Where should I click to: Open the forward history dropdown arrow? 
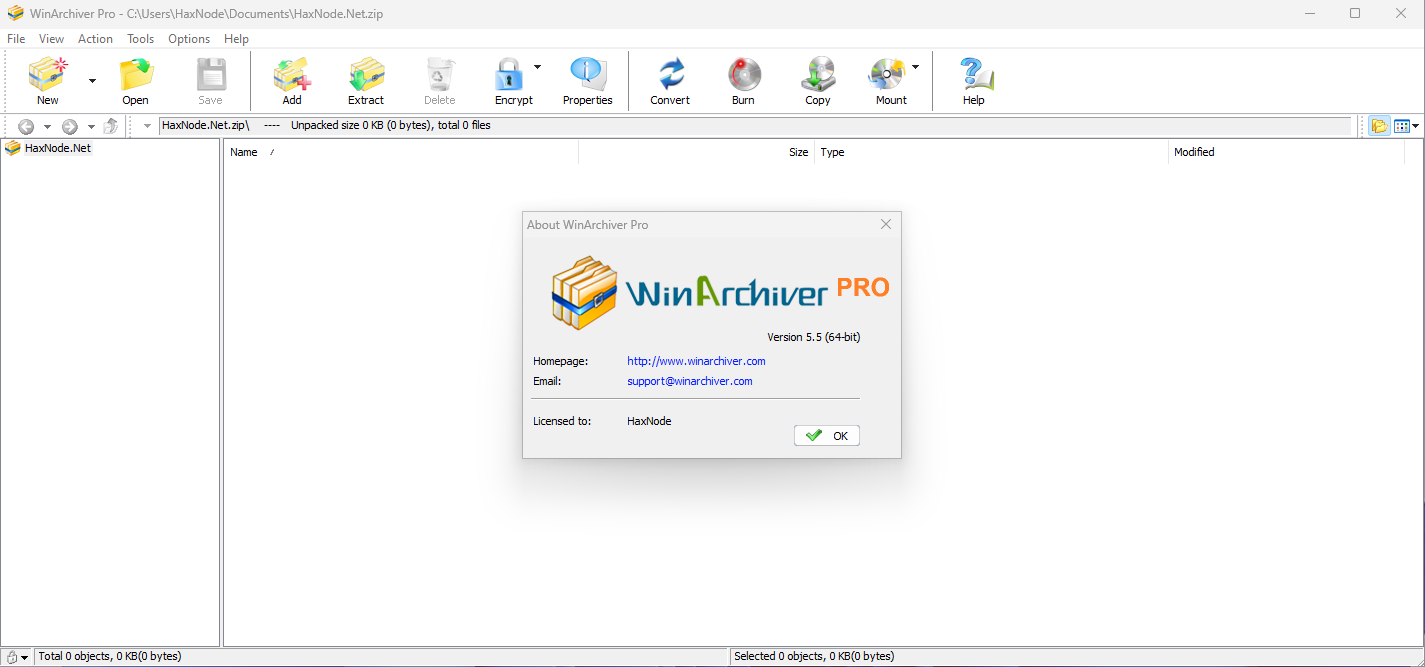click(91, 126)
